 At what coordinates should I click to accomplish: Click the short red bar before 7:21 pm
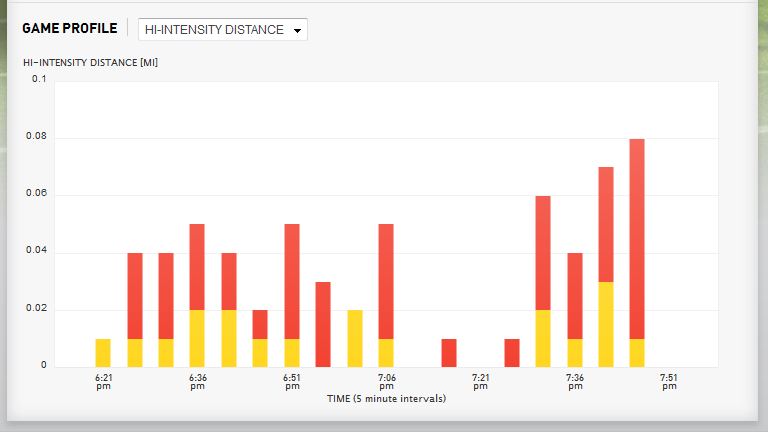point(449,353)
